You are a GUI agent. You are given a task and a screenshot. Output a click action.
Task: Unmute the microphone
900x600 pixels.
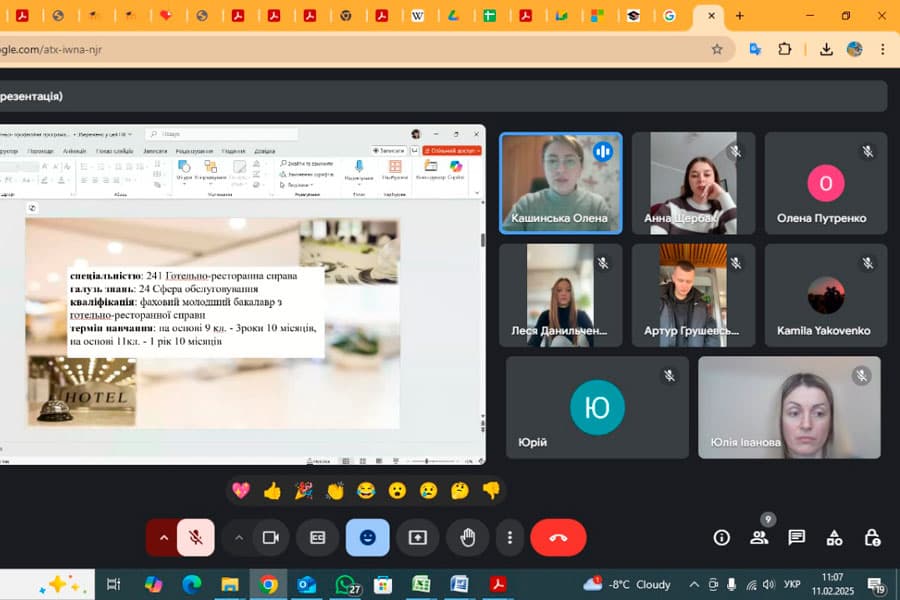[196, 537]
